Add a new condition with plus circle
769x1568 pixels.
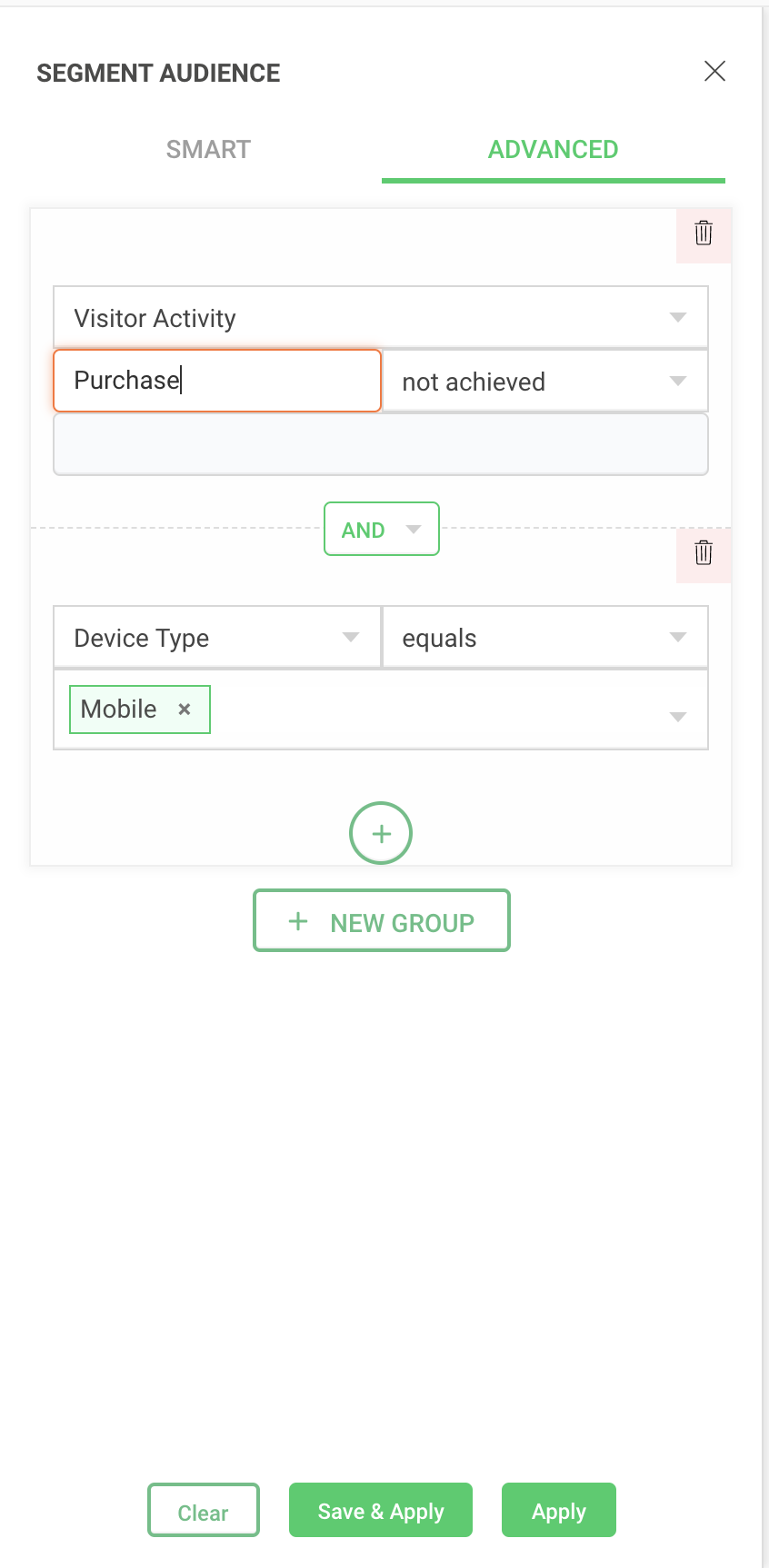point(381,833)
